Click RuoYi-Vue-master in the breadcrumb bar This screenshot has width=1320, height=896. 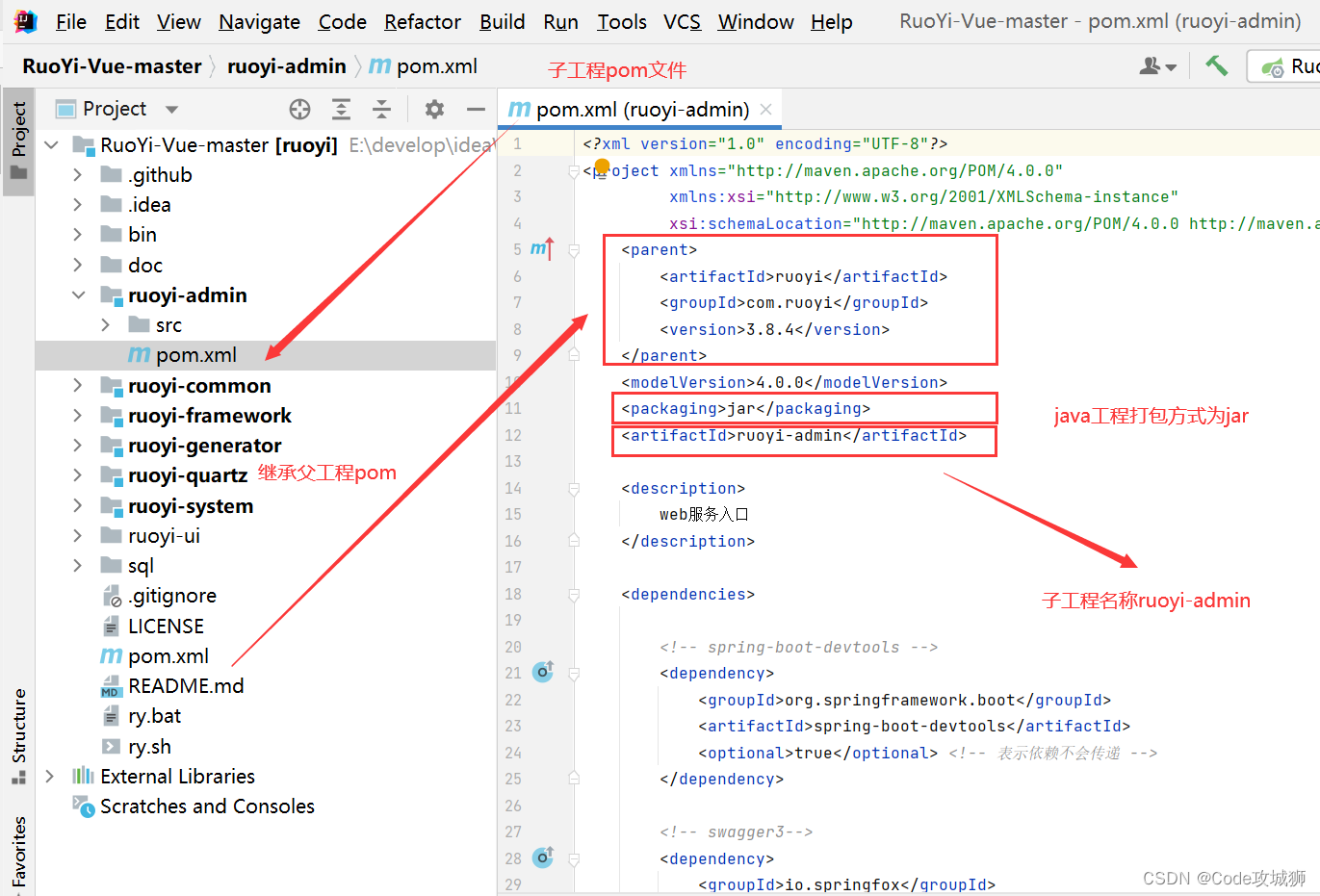pos(112,66)
